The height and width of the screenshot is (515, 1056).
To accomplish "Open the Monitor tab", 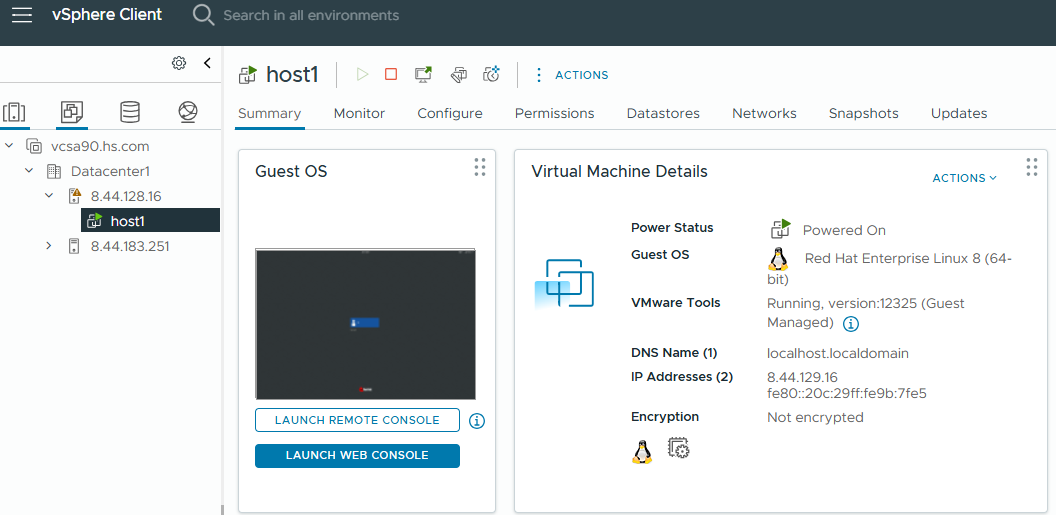I will [359, 113].
